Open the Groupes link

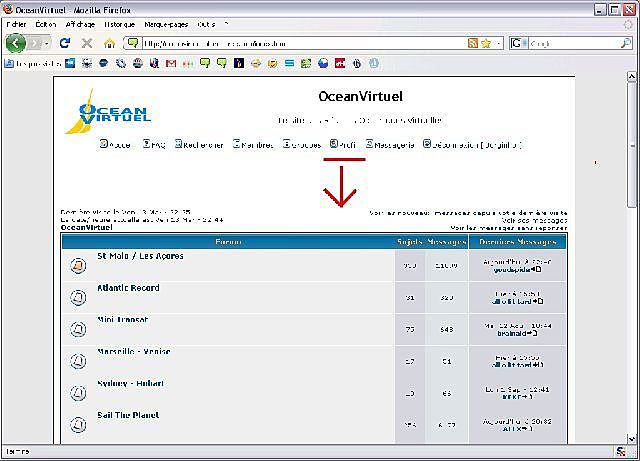[302, 144]
